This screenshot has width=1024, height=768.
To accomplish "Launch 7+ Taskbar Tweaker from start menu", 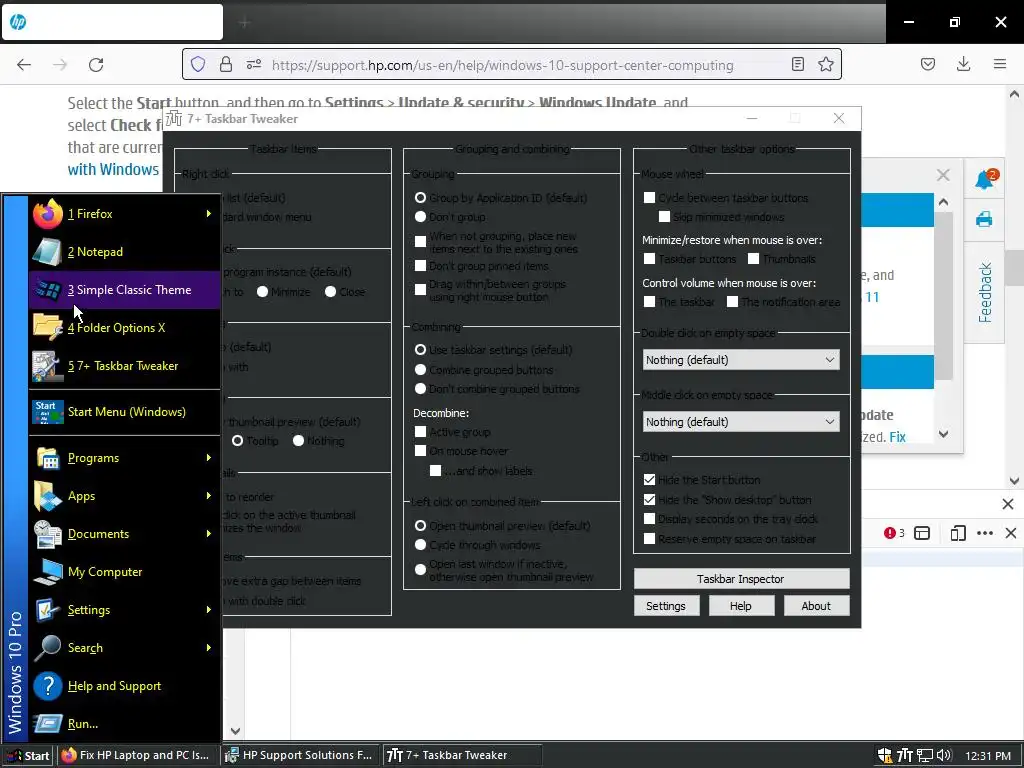I will (x=124, y=366).
